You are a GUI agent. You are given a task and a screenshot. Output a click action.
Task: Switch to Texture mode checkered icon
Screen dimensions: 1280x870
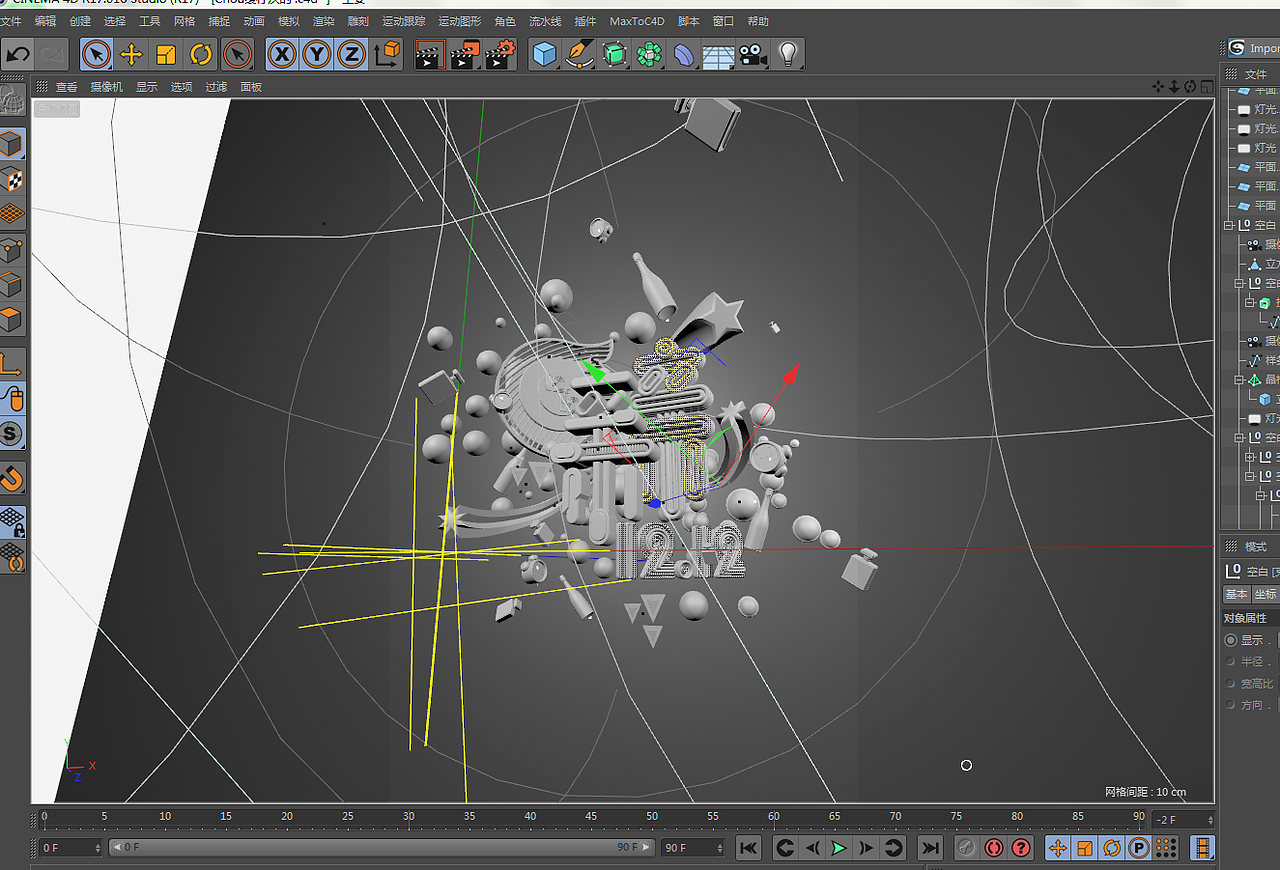coord(12,179)
